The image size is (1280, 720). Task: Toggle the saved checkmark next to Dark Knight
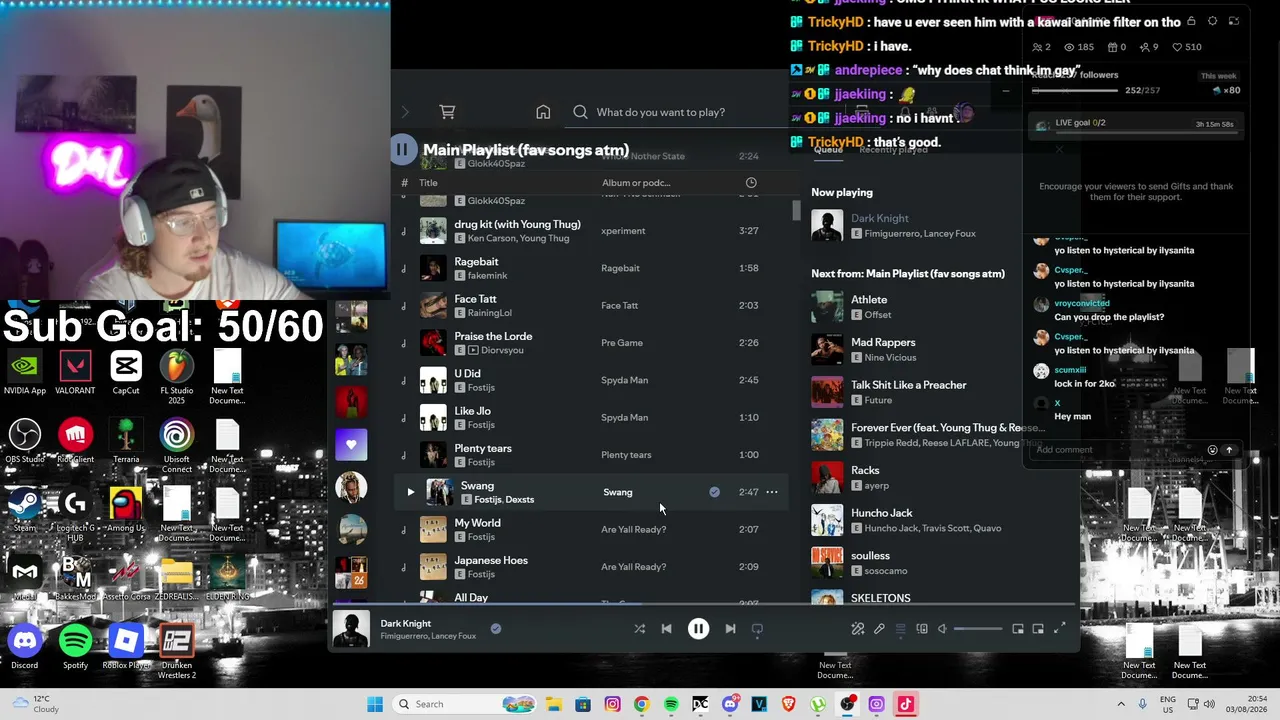496,629
